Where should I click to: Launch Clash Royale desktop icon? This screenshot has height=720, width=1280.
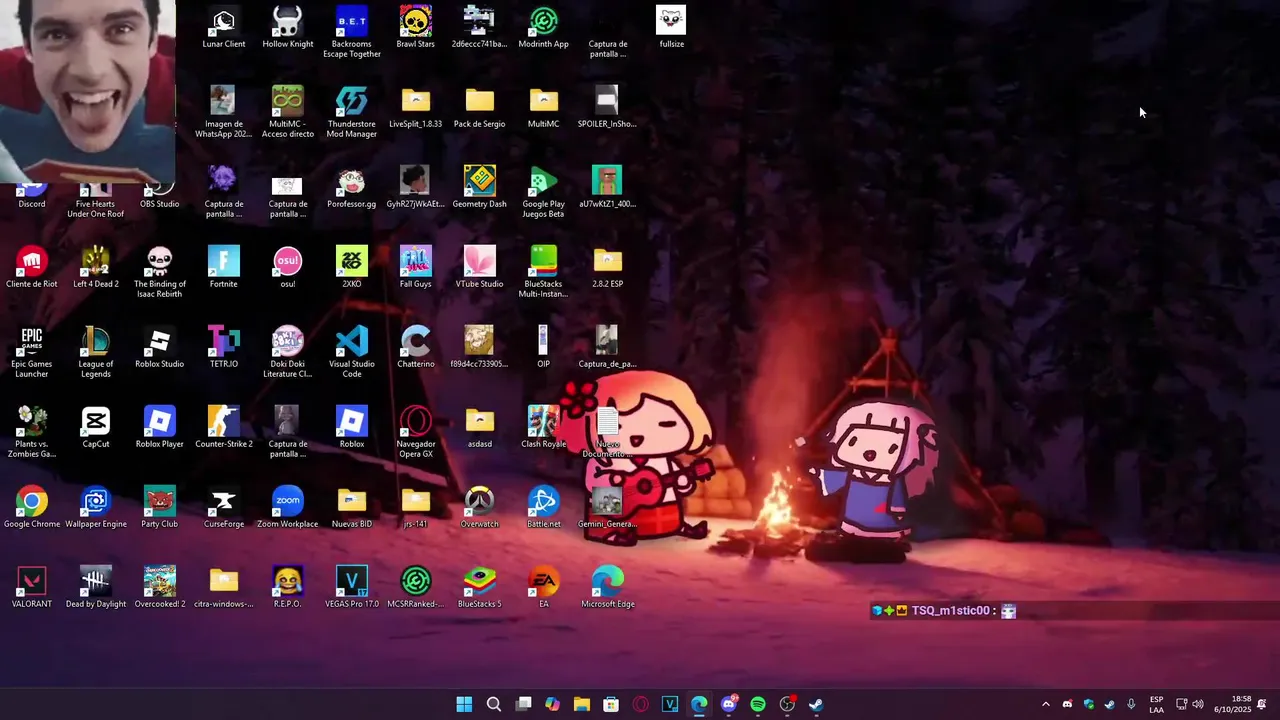pos(544,428)
